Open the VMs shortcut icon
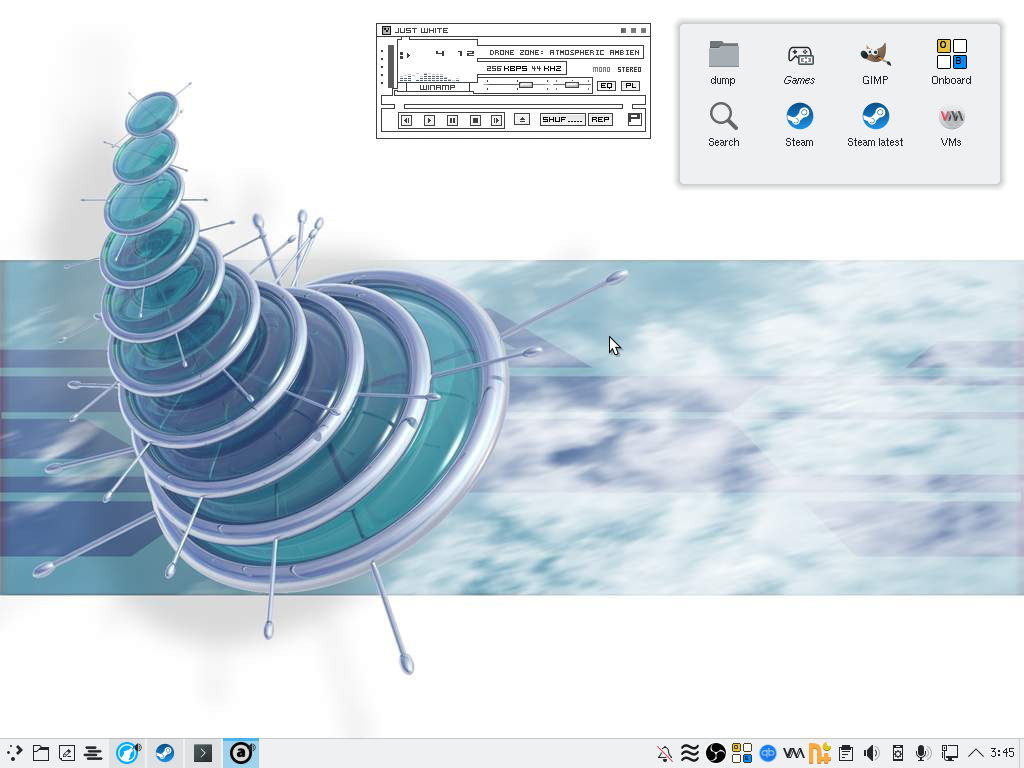This screenshot has width=1024, height=768. click(951, 124)
